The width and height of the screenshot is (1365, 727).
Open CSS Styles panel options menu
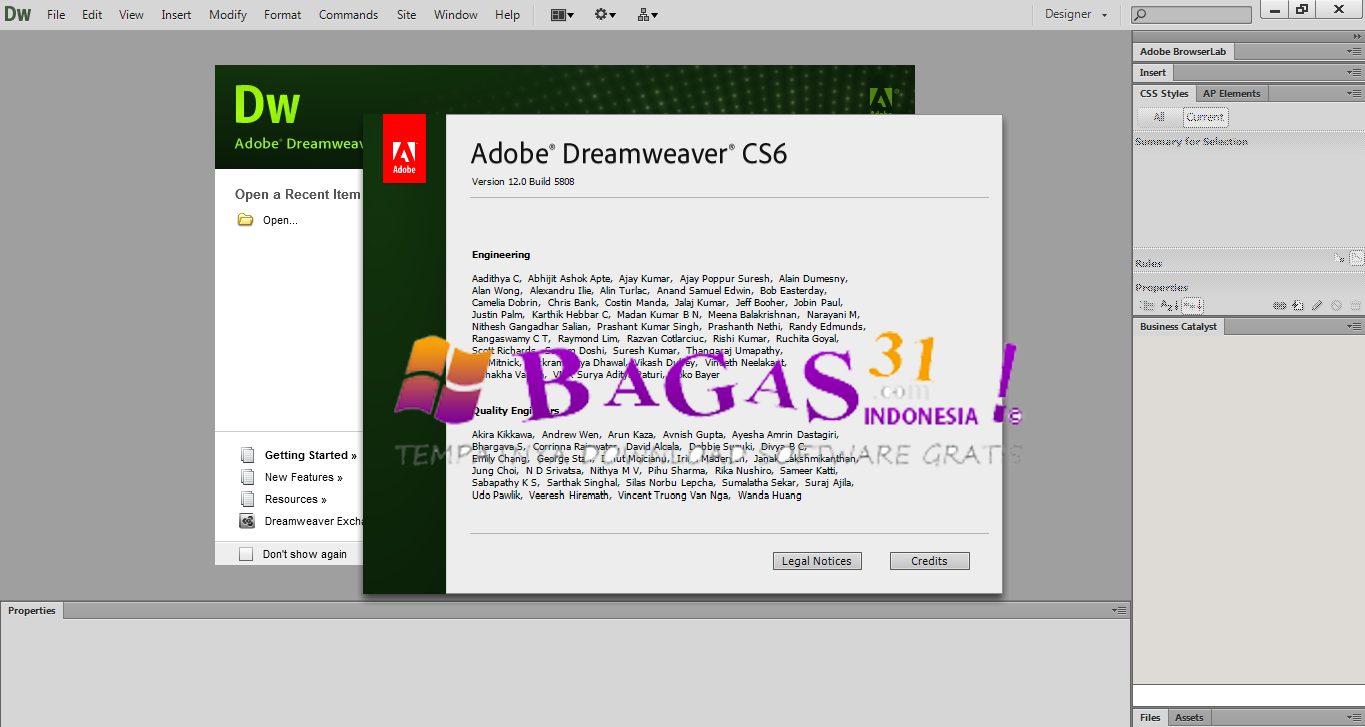point(1355,94)
